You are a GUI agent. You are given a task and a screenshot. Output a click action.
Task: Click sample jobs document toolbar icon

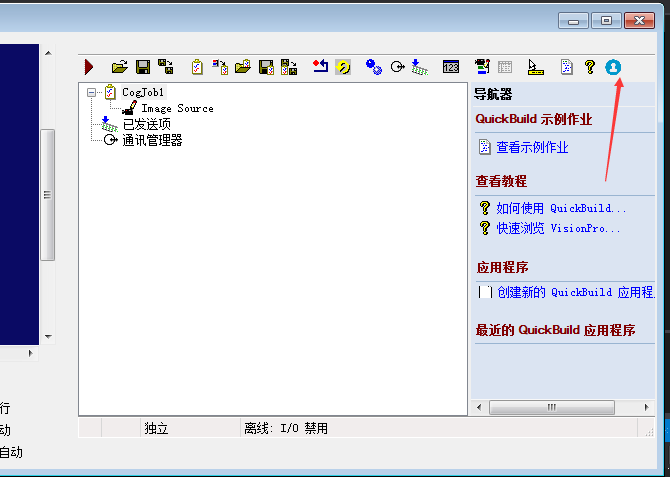(567, 67)
